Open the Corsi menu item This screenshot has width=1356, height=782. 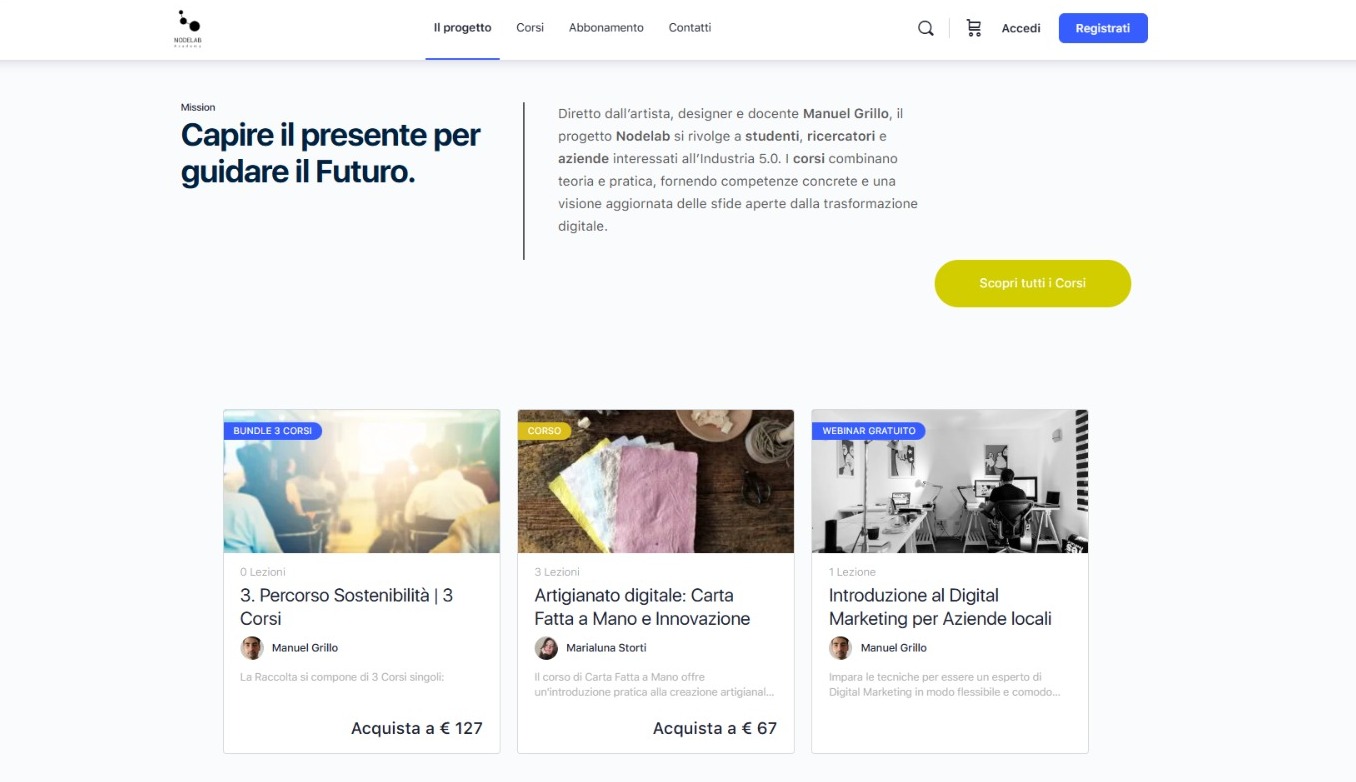[x=530, y=28]
